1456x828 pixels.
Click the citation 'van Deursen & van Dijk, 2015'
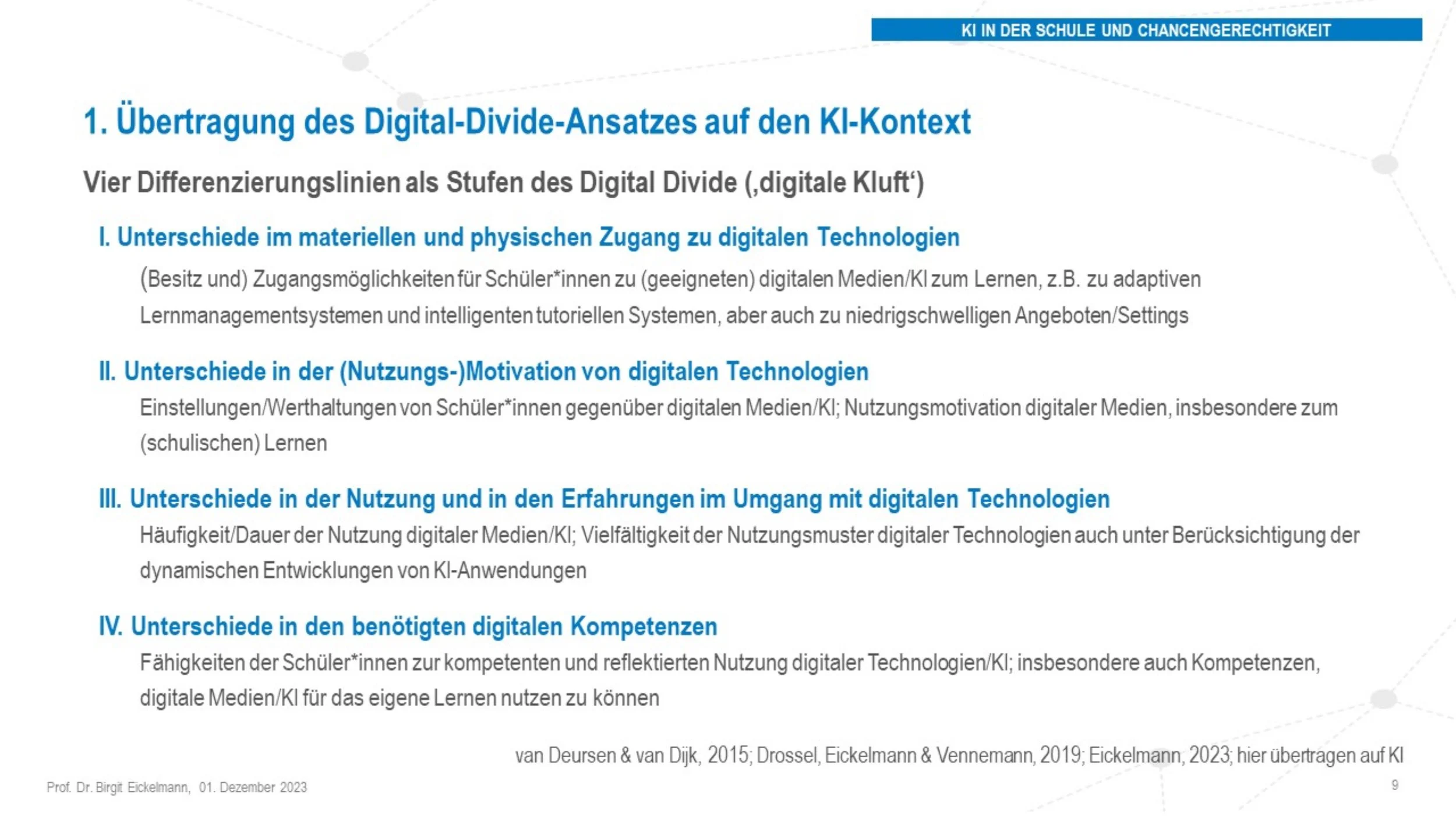pos(631,755)
